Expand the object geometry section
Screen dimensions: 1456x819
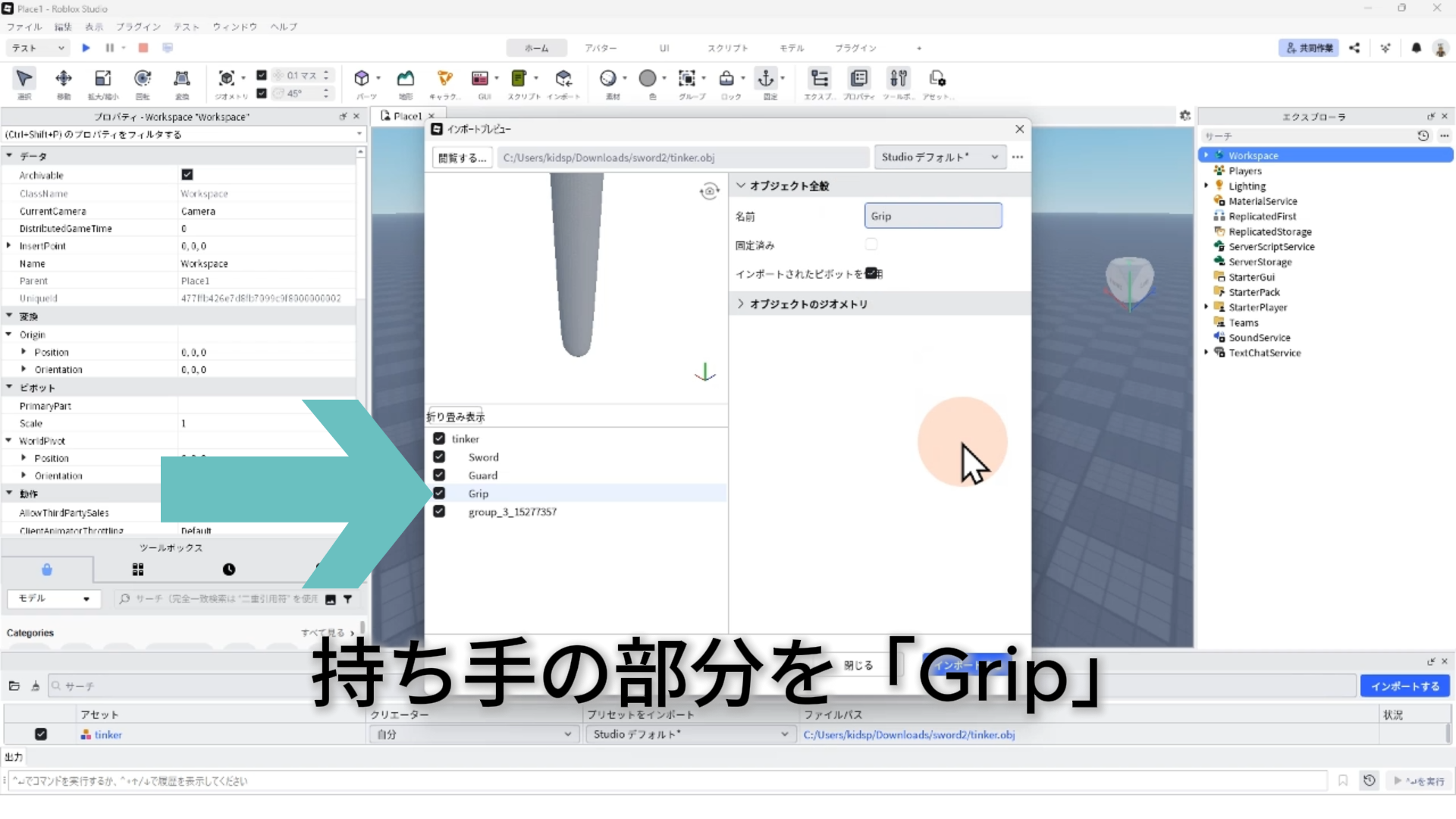(741, 304)
